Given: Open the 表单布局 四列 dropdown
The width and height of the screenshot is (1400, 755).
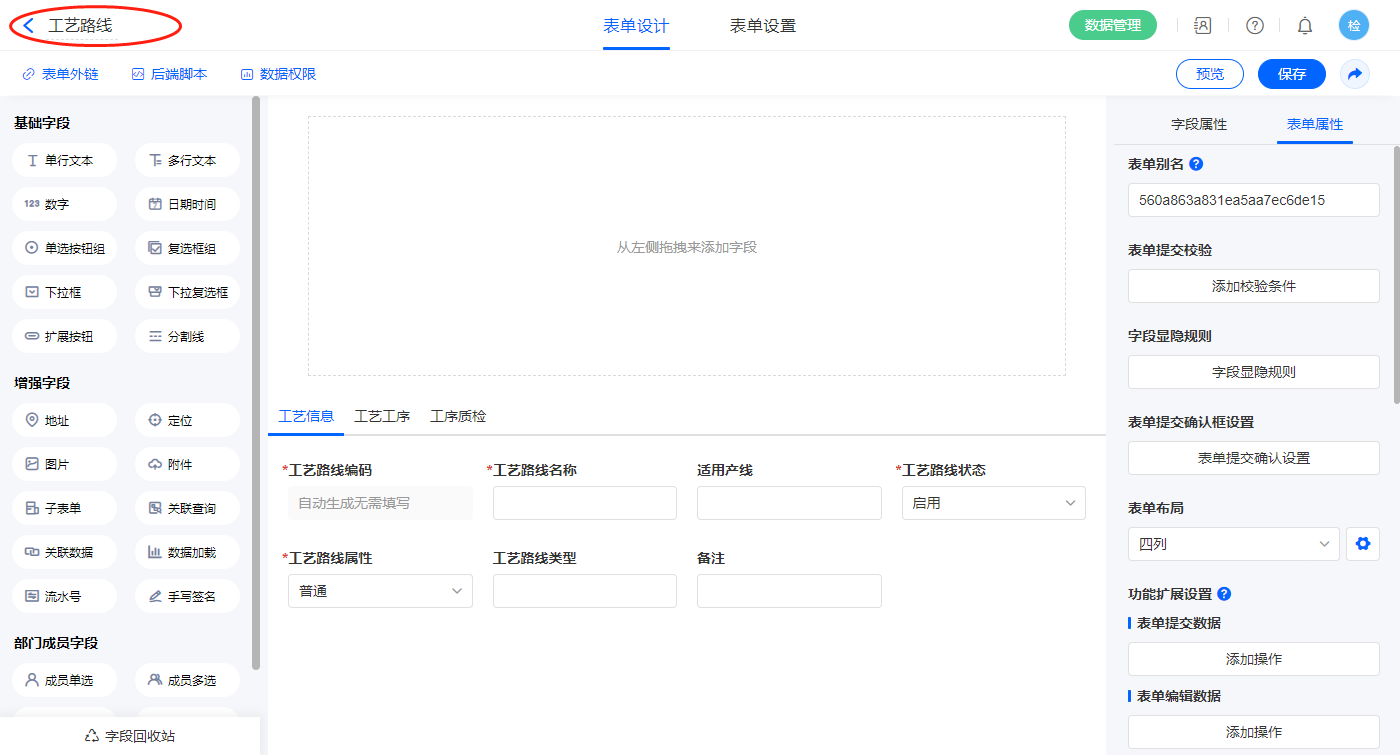Looking at the screenshot, I should click(1233, 544).
